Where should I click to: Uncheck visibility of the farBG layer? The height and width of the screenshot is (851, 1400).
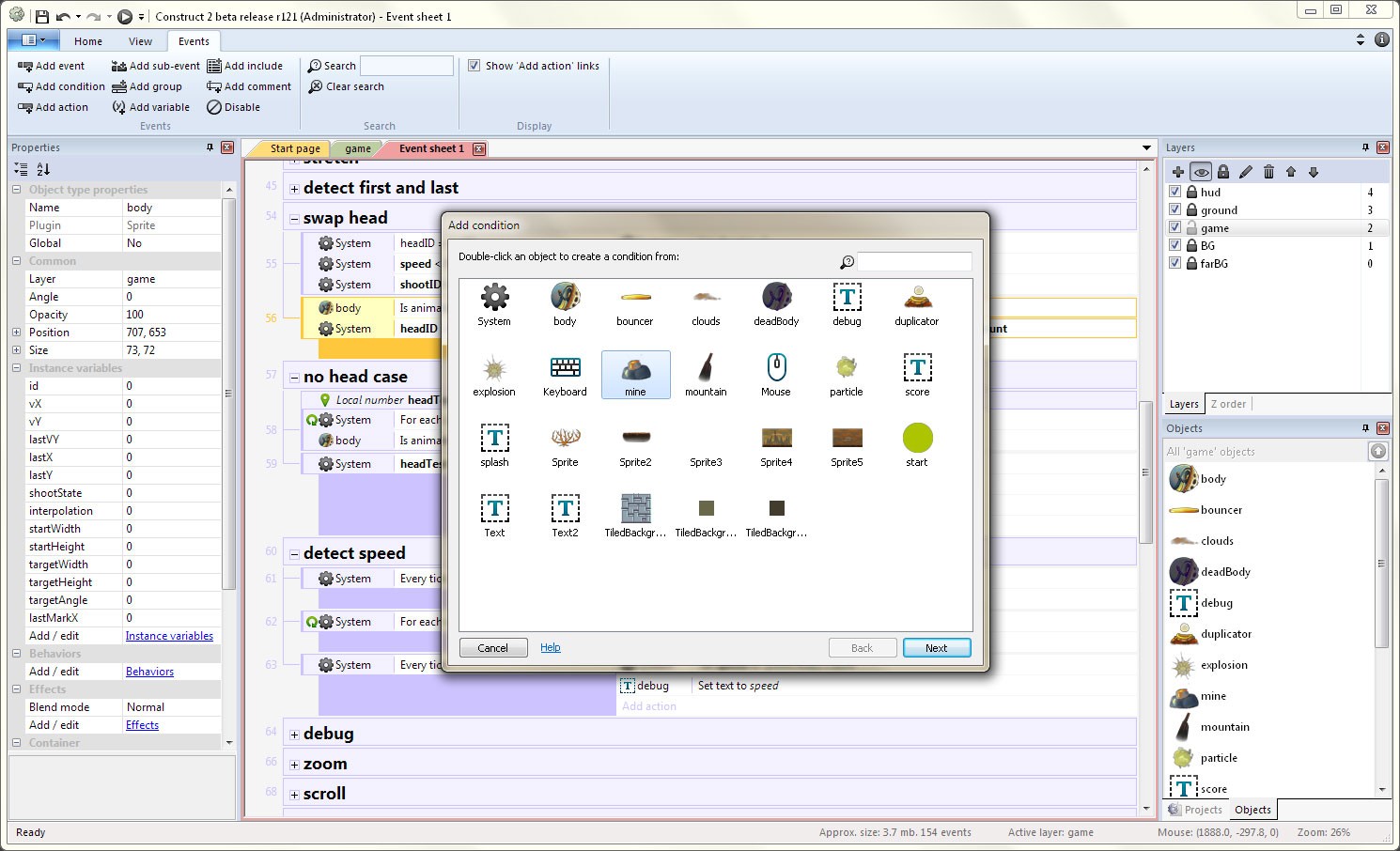[x=1174, y=262]
